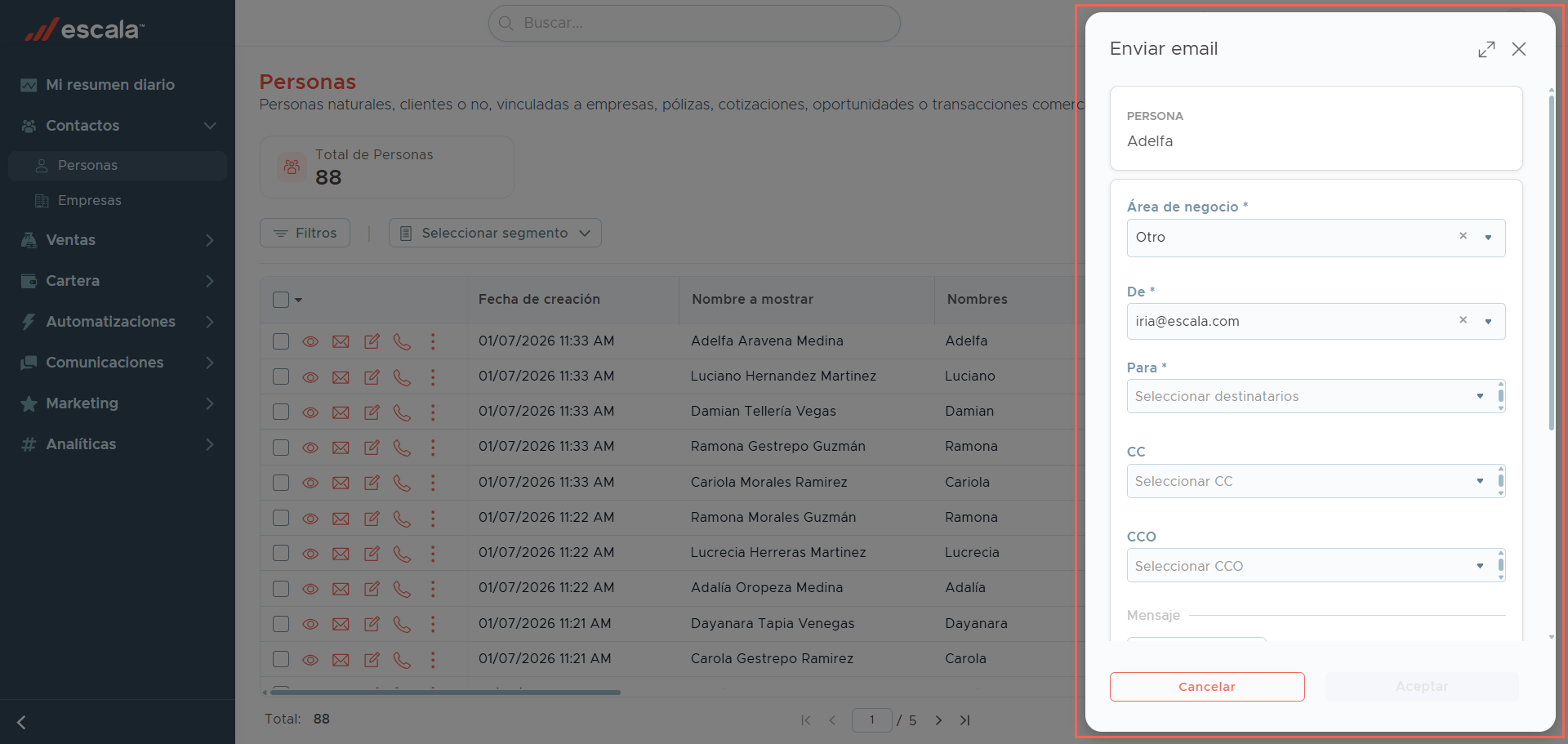This screenshot has height=744, width=1568.
Task: Open the Para Seleccionar destinatarios dropdown
Action: [1315, 396]
